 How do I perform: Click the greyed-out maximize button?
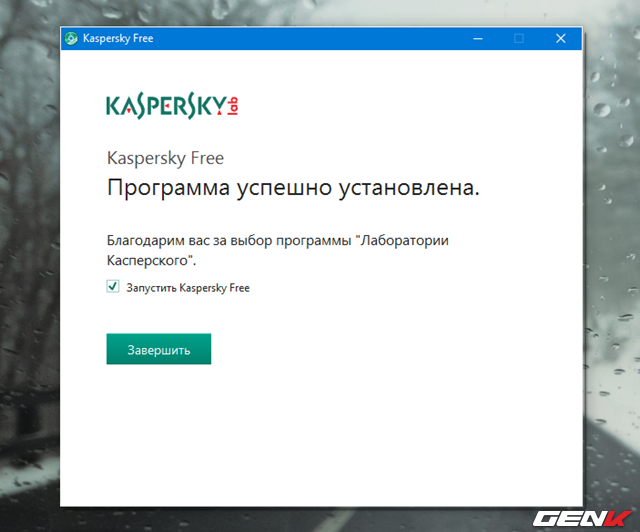[519, 39]
